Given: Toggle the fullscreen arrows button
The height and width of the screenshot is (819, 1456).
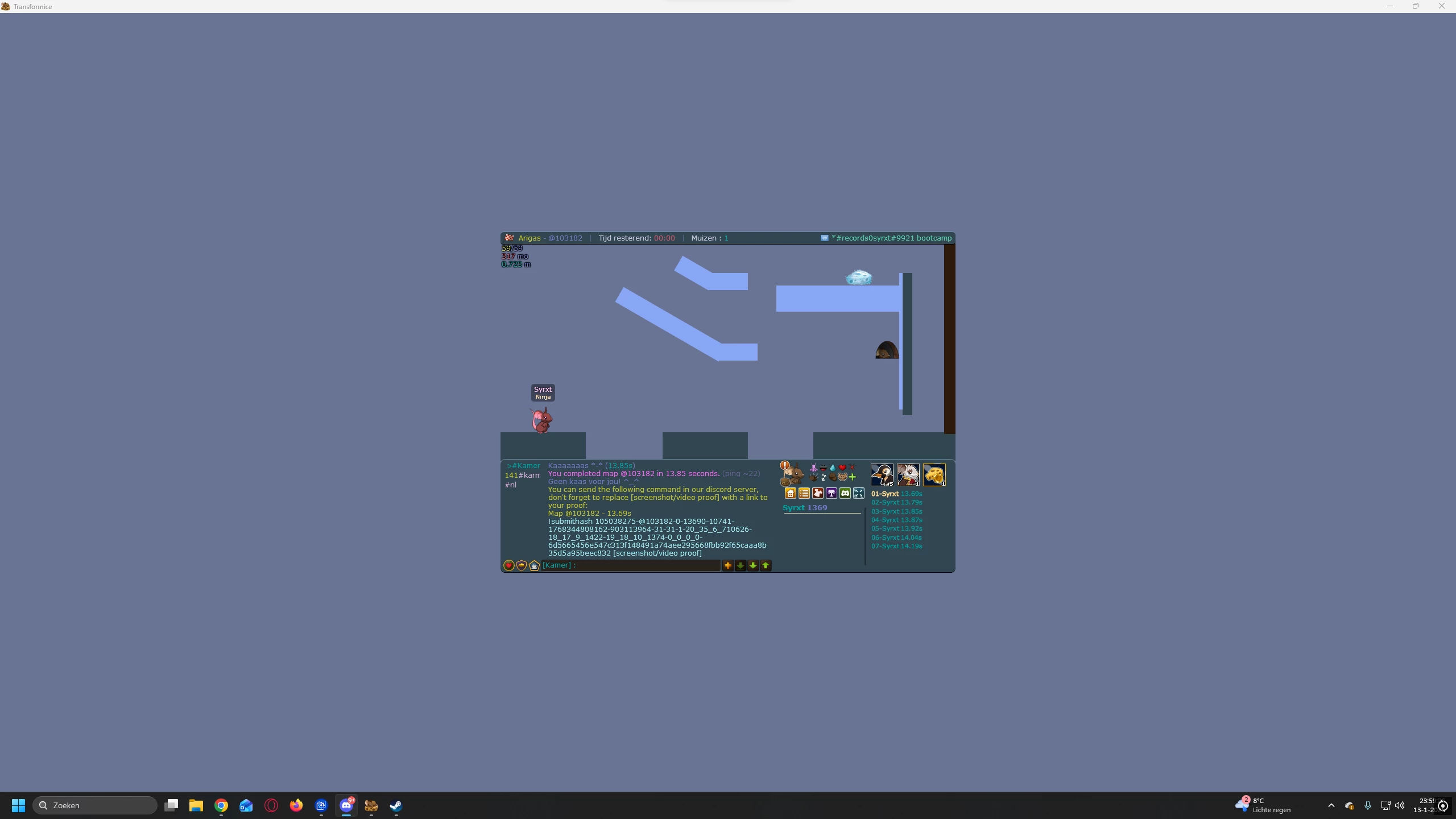Looking at the screenshot, I should [x=858, y=493].
